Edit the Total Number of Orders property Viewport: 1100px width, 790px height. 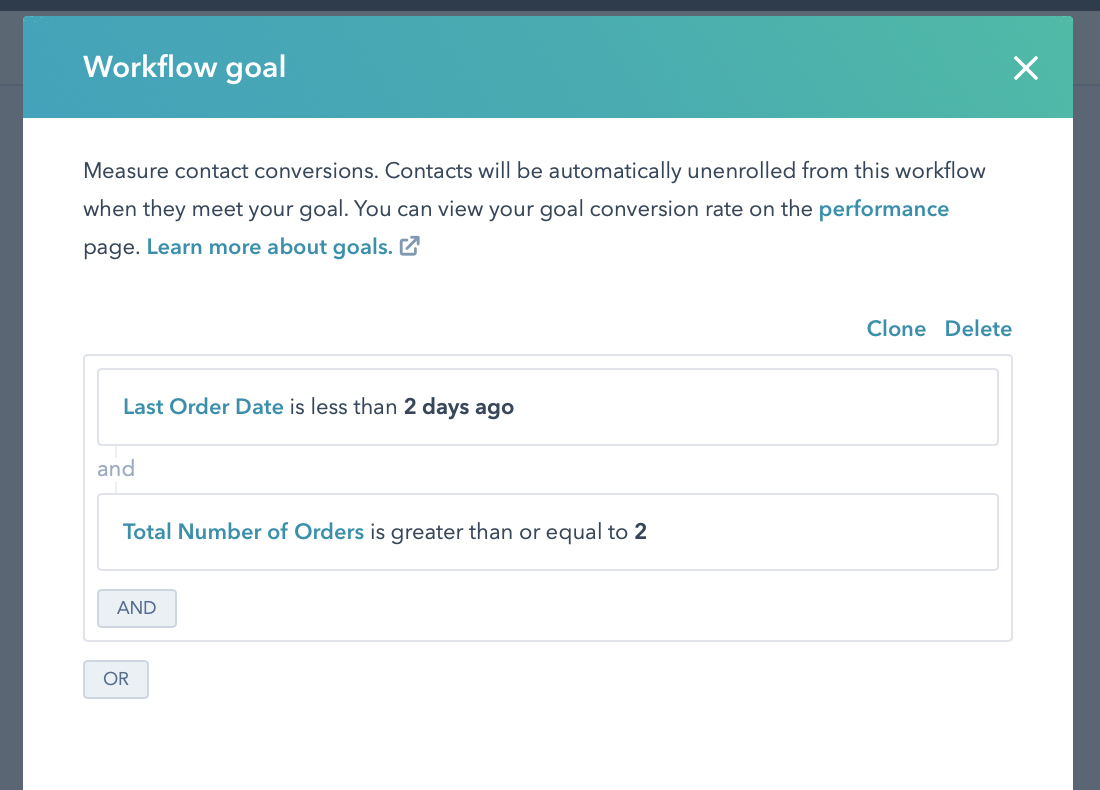point(243,532)
